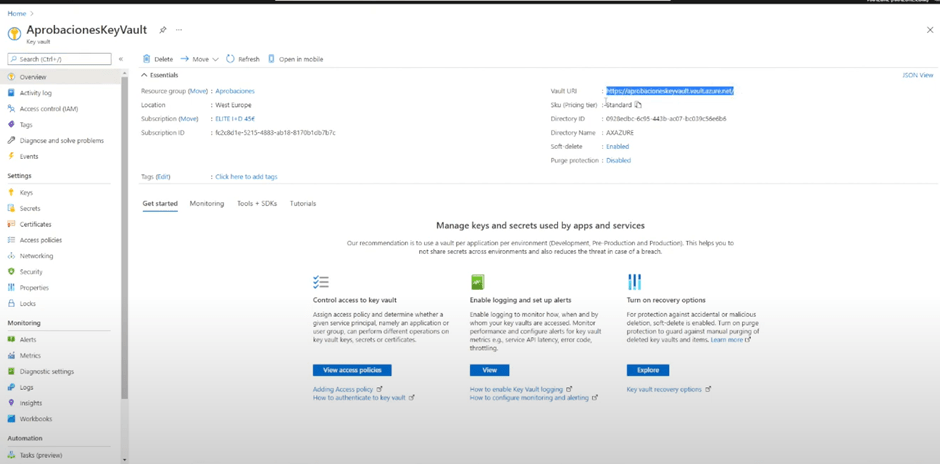Open Diagnose and solve problems

pos(61,140)
